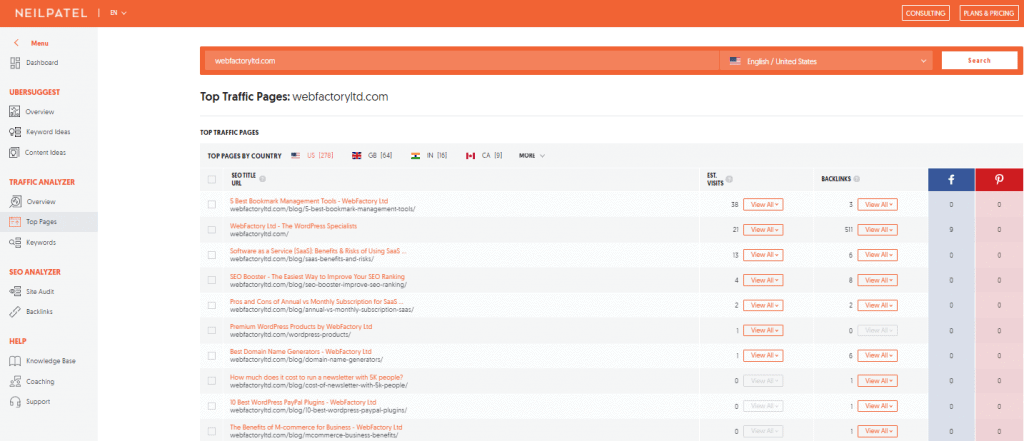Click the Site Audit icon
This screenshot has height=441, width=1024.
[x=15, y=291]
